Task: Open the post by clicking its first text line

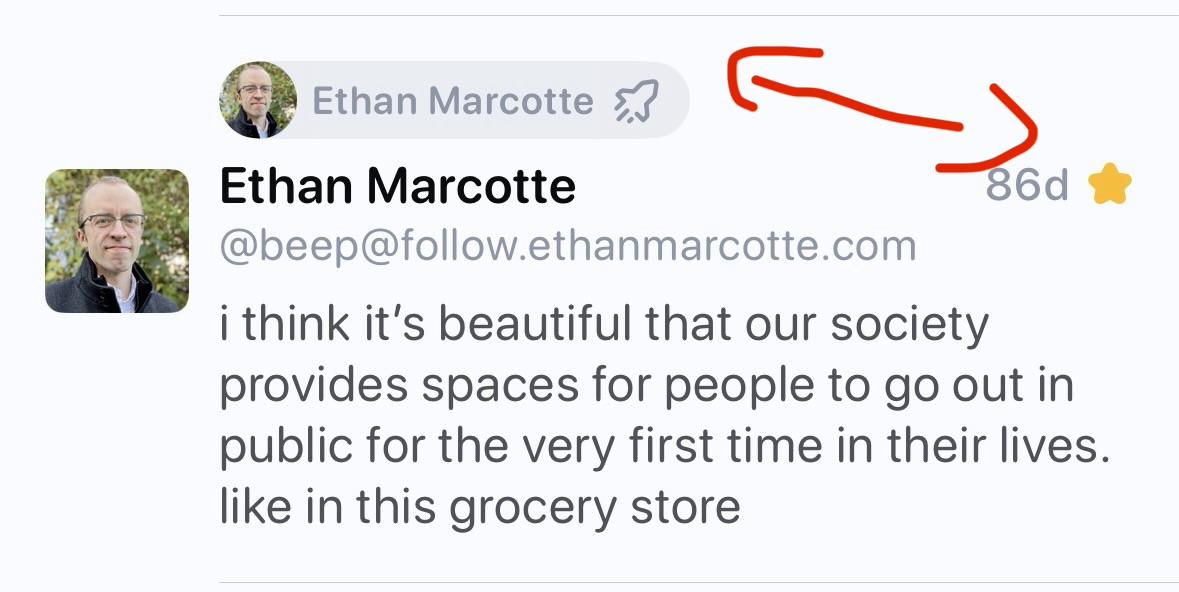Action: (x=603, y=324)
